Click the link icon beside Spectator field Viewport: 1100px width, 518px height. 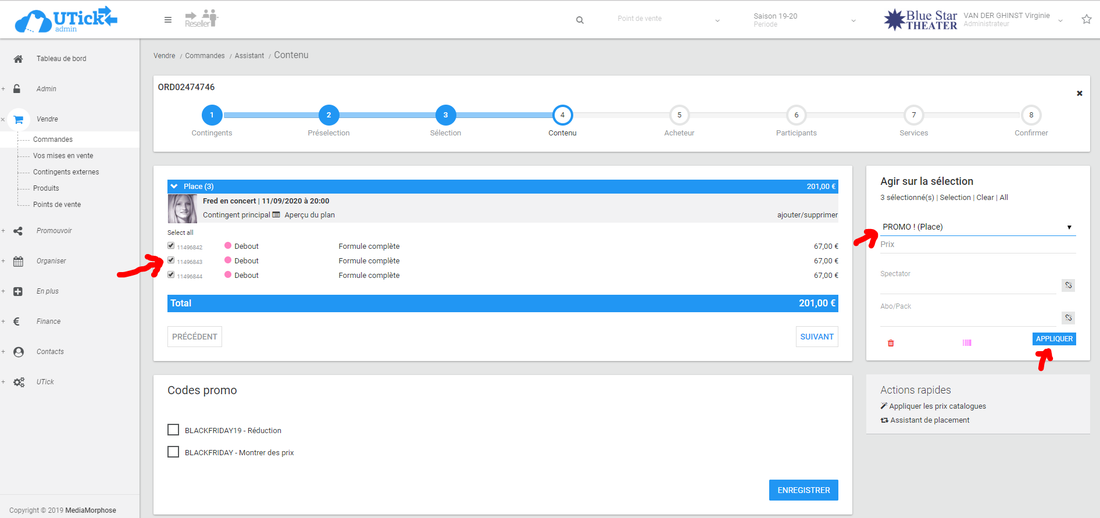tap(1068, 286)
